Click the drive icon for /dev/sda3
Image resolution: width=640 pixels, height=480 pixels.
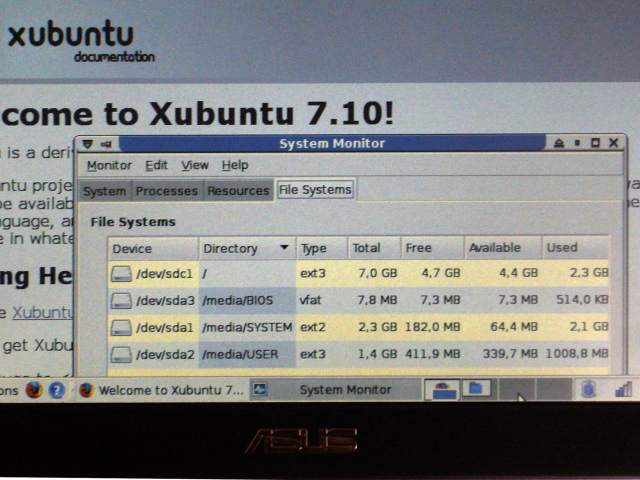[x=121, y=301]
